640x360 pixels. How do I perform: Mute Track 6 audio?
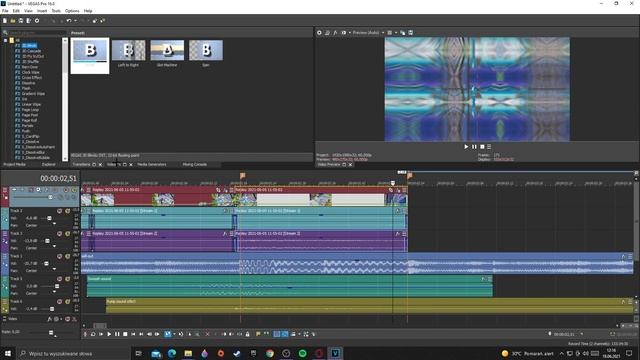pos(60,302)
